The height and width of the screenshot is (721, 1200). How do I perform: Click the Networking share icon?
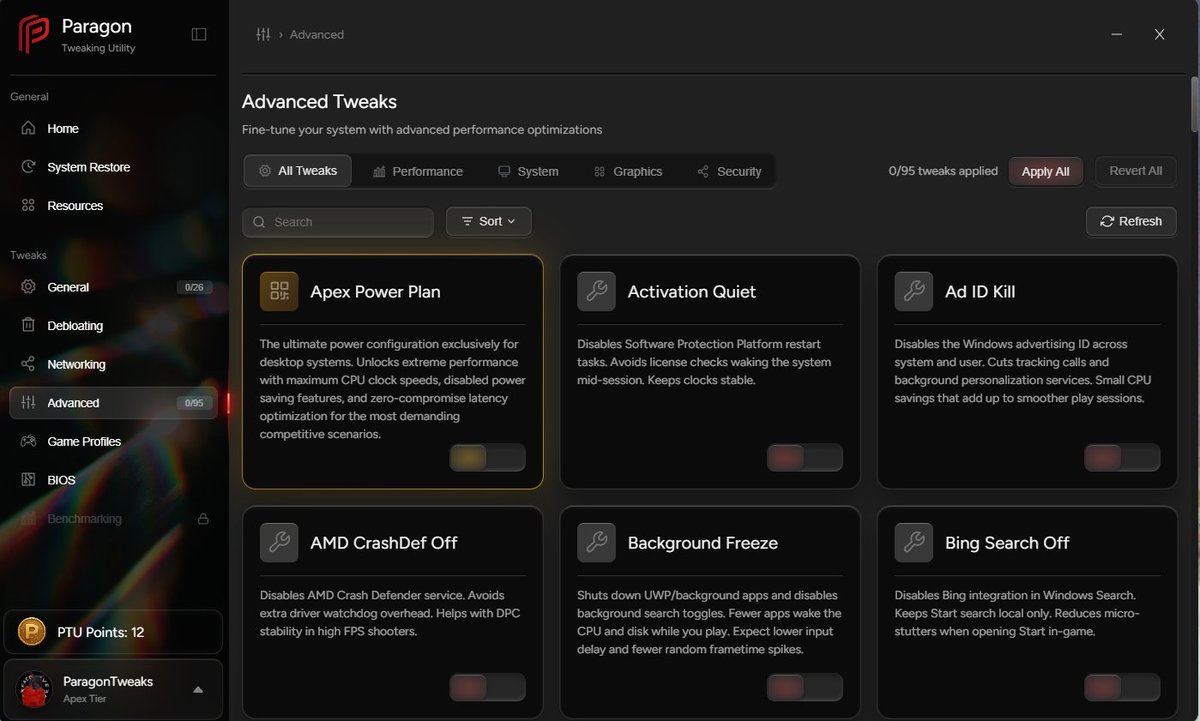pos(28,364)
